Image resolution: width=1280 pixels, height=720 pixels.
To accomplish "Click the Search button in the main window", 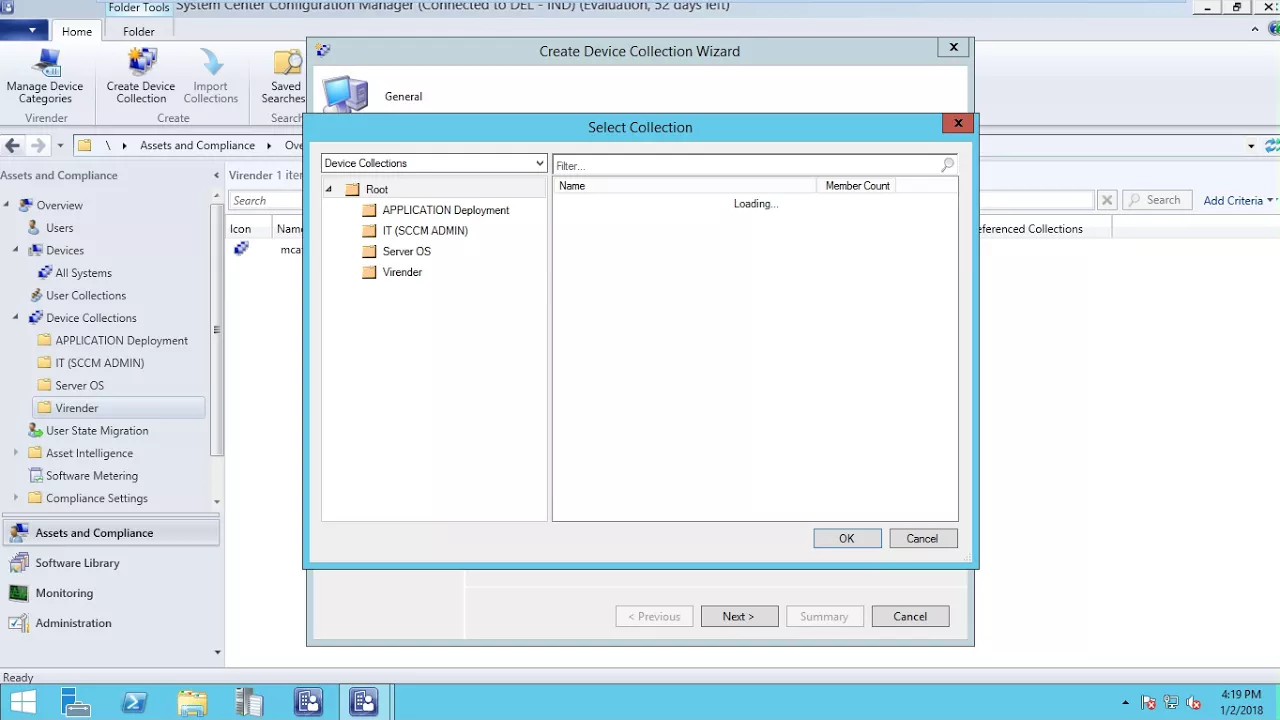I will pyautogui.click(x=1157, y=200).
